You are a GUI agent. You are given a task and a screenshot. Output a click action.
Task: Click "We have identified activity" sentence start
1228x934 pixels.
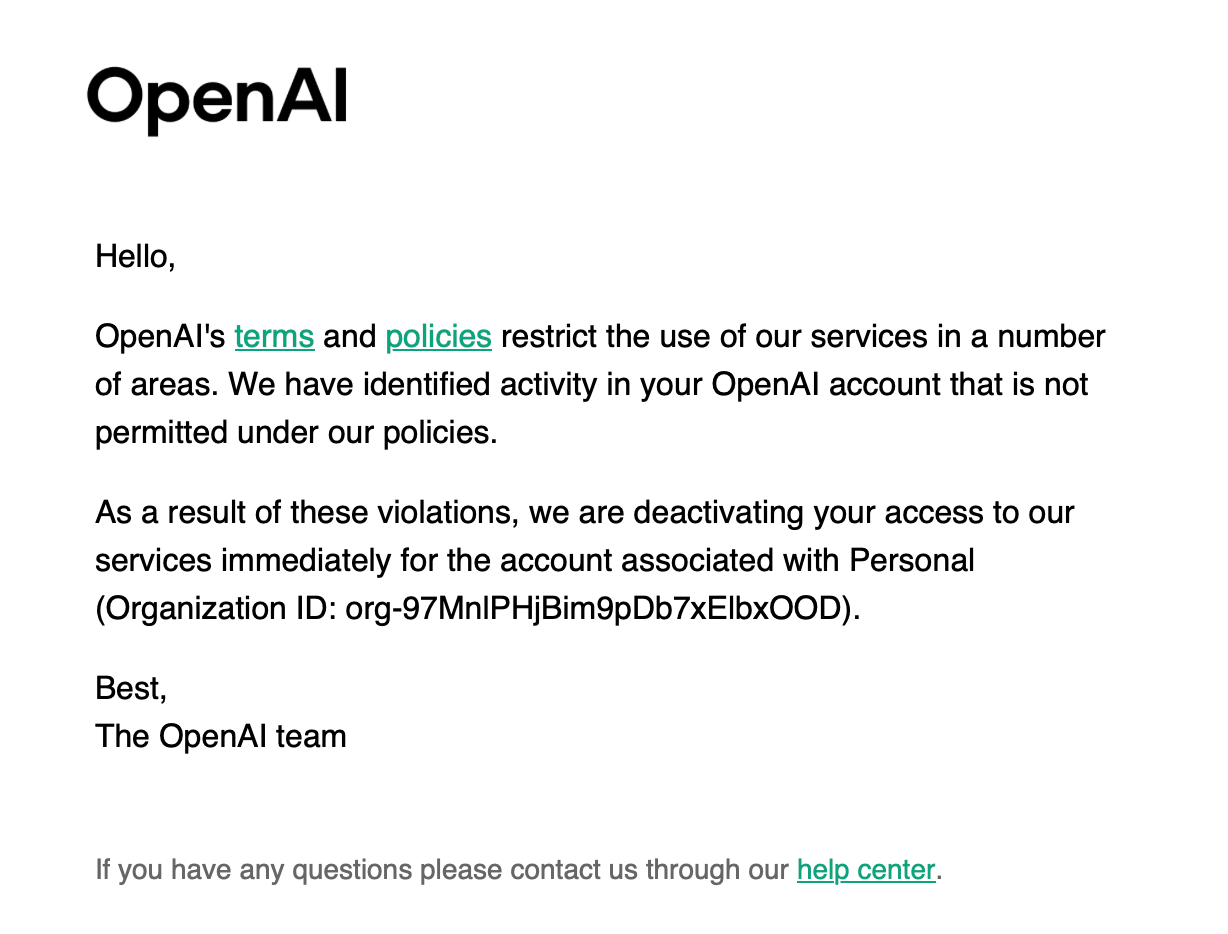tap(414, 385)
